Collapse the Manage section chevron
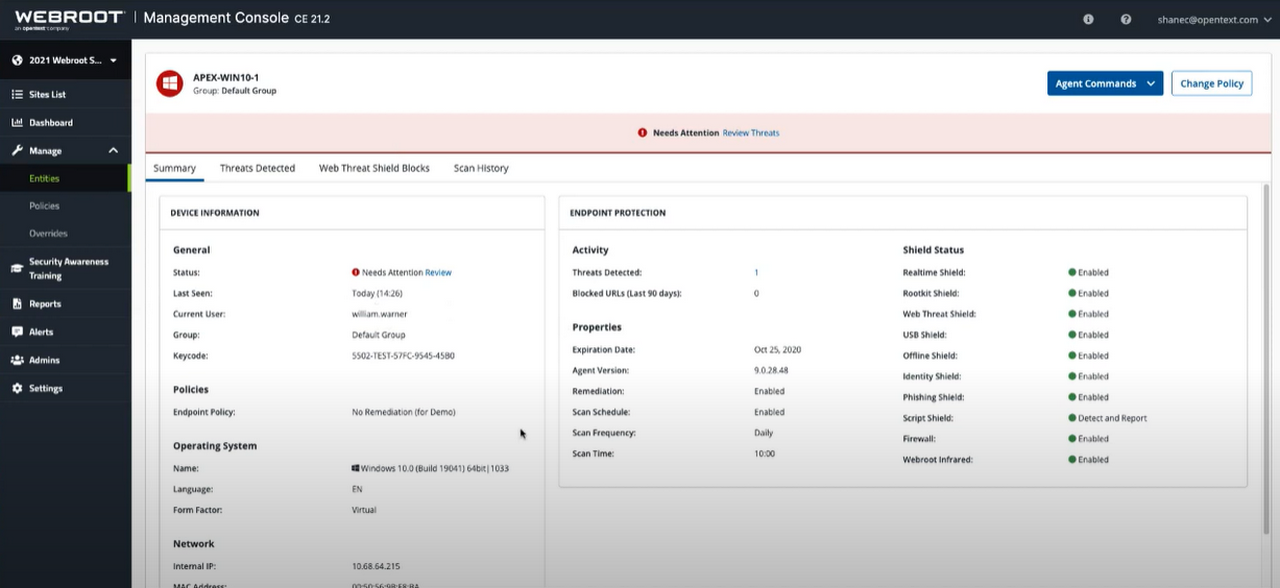 (x=113, y=151)
